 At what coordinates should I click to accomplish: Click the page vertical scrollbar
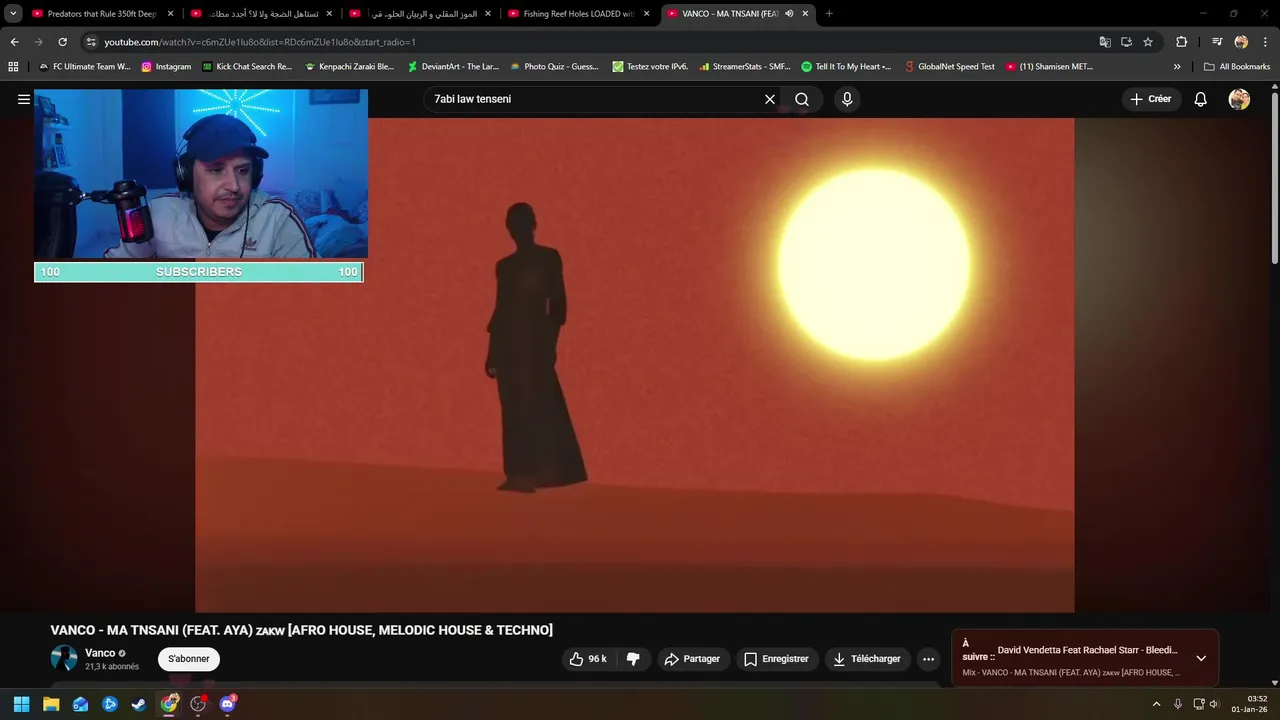pyautogui.click(x=1275, y=180)
